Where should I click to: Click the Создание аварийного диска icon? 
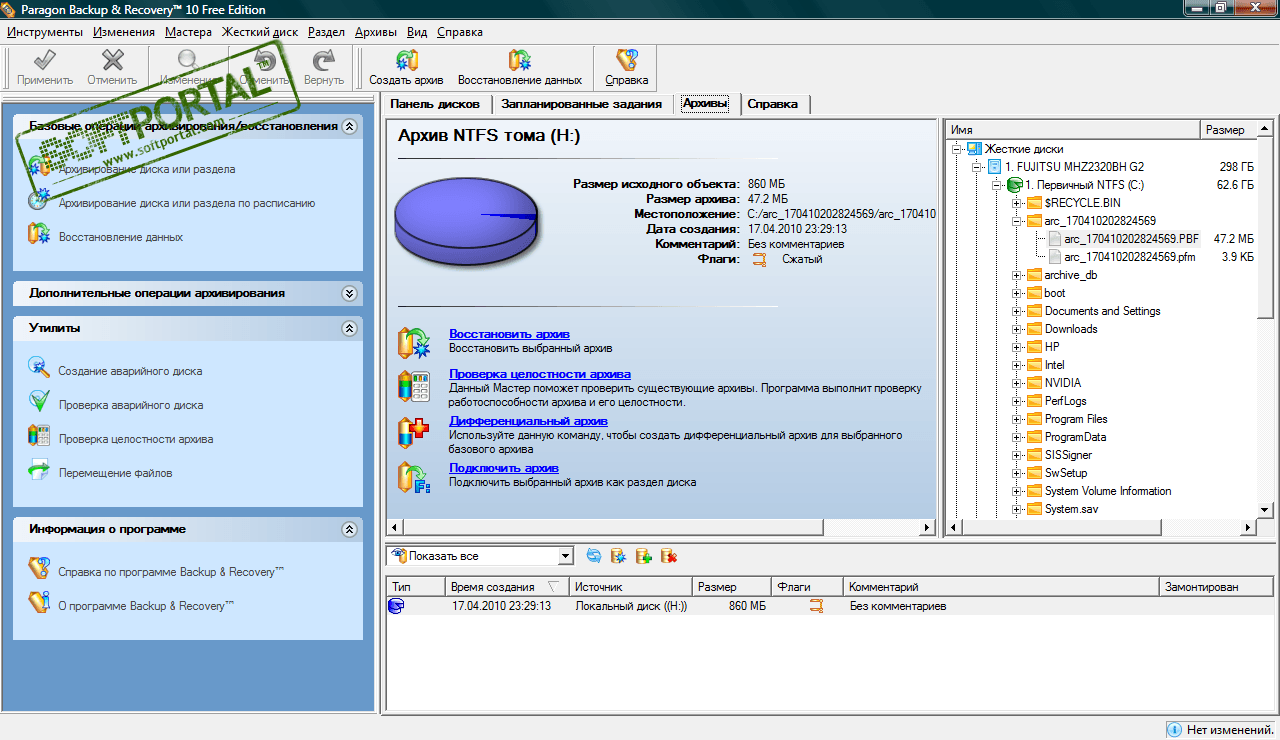point(39,368)
